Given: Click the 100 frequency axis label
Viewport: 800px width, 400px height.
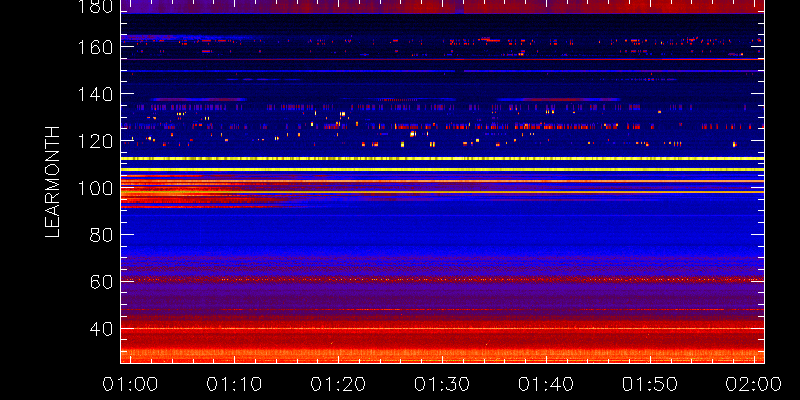Looking at the screenshot, I should (x=93, y=188).
